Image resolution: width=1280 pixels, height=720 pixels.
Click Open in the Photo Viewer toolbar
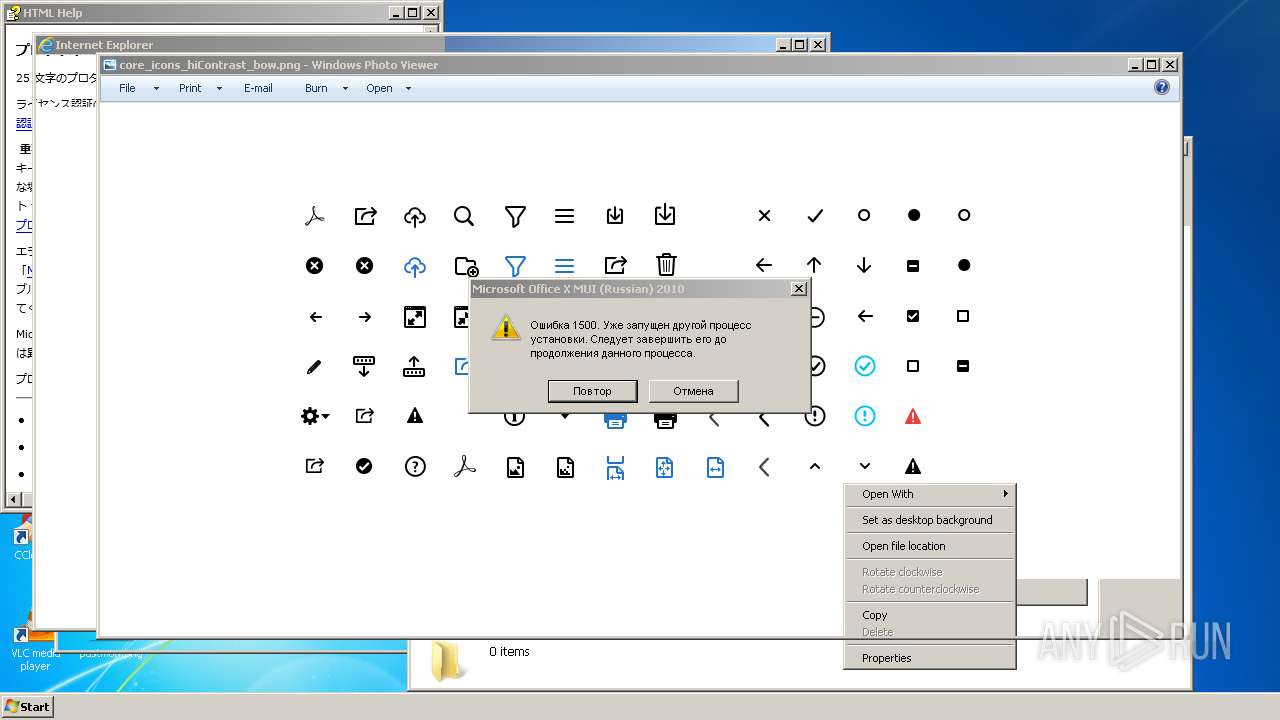(x=379, y=88)
